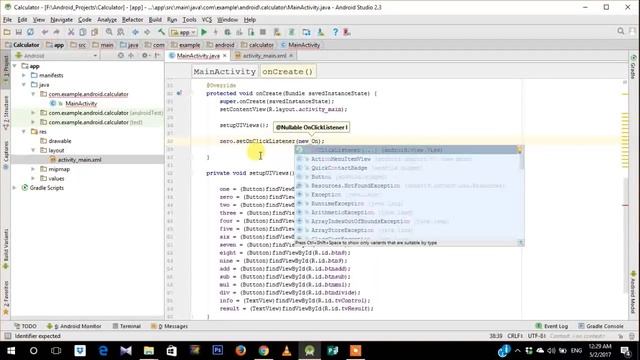Collapse the java folder node
This screenshot has height=360, width=640.
click(x=24, y=84)
